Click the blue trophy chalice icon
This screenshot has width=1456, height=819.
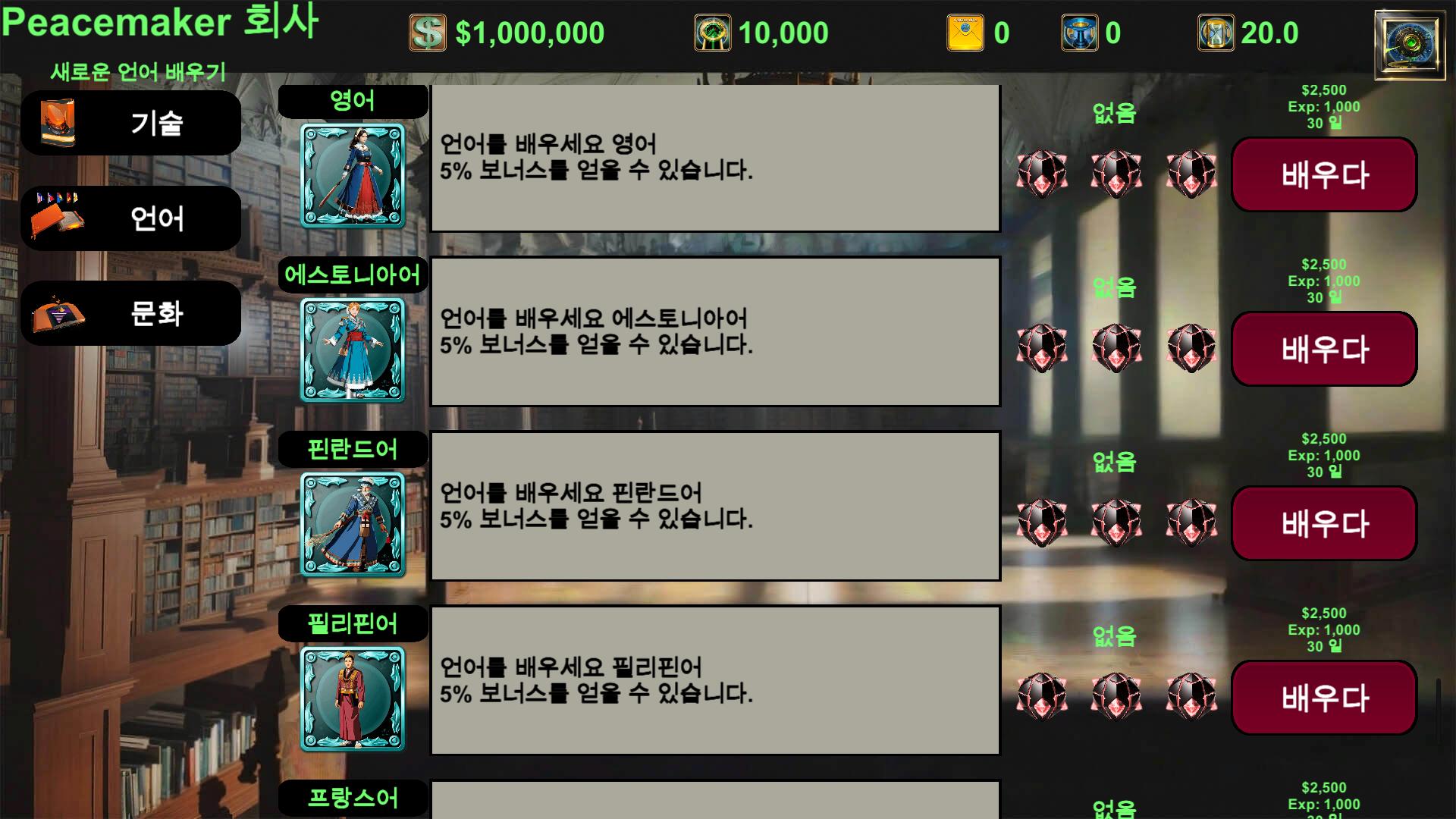point(1079,33)
